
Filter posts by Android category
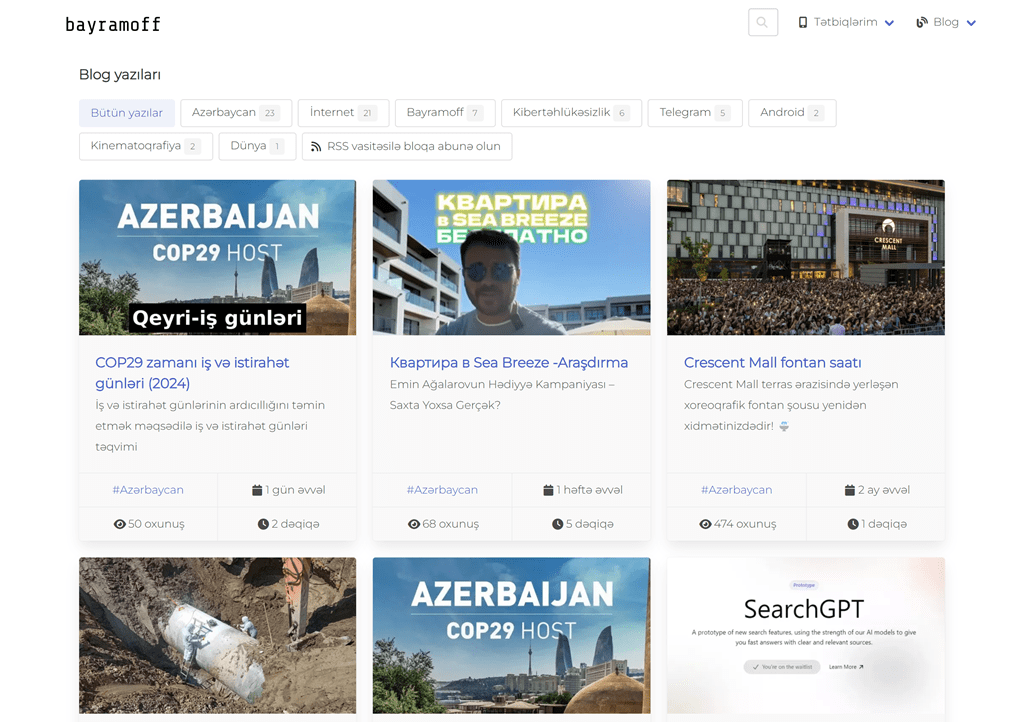click(x=792, y=113)
